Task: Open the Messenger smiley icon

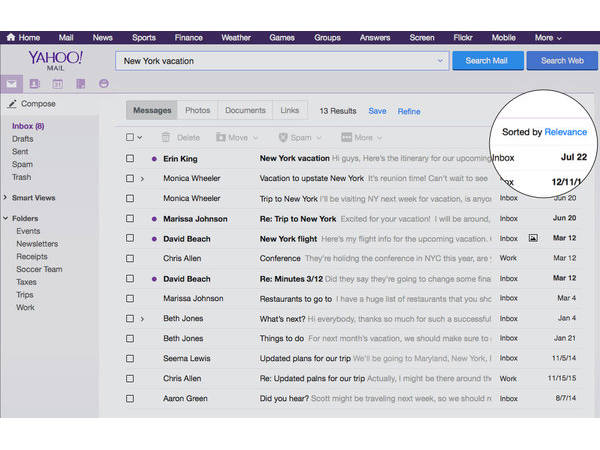Action: (x=104, y=83)
